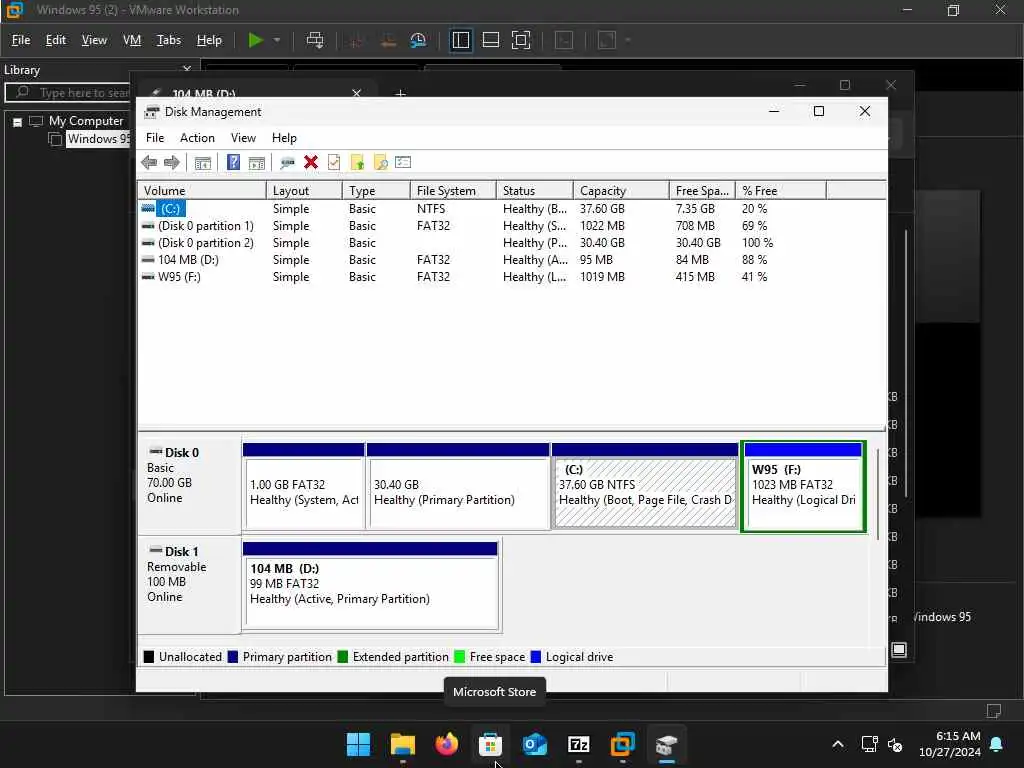This screenshot has width=1024, height=768.
Task: Click the Disk 1 Removable label panel
Action: point(189,586)
